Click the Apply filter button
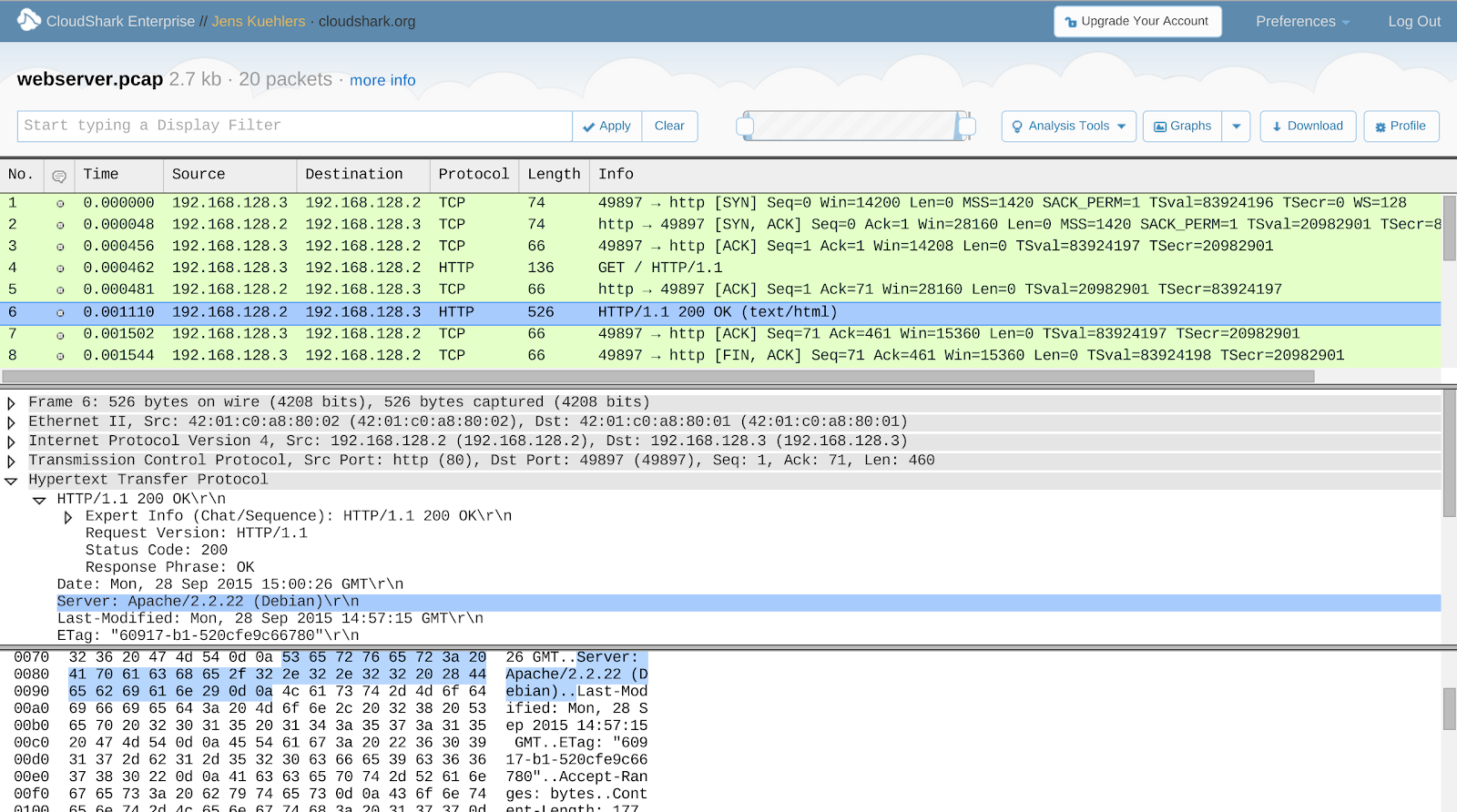Image resolution: width=1457 pixels, height=812 pixels. coord(607,127)
